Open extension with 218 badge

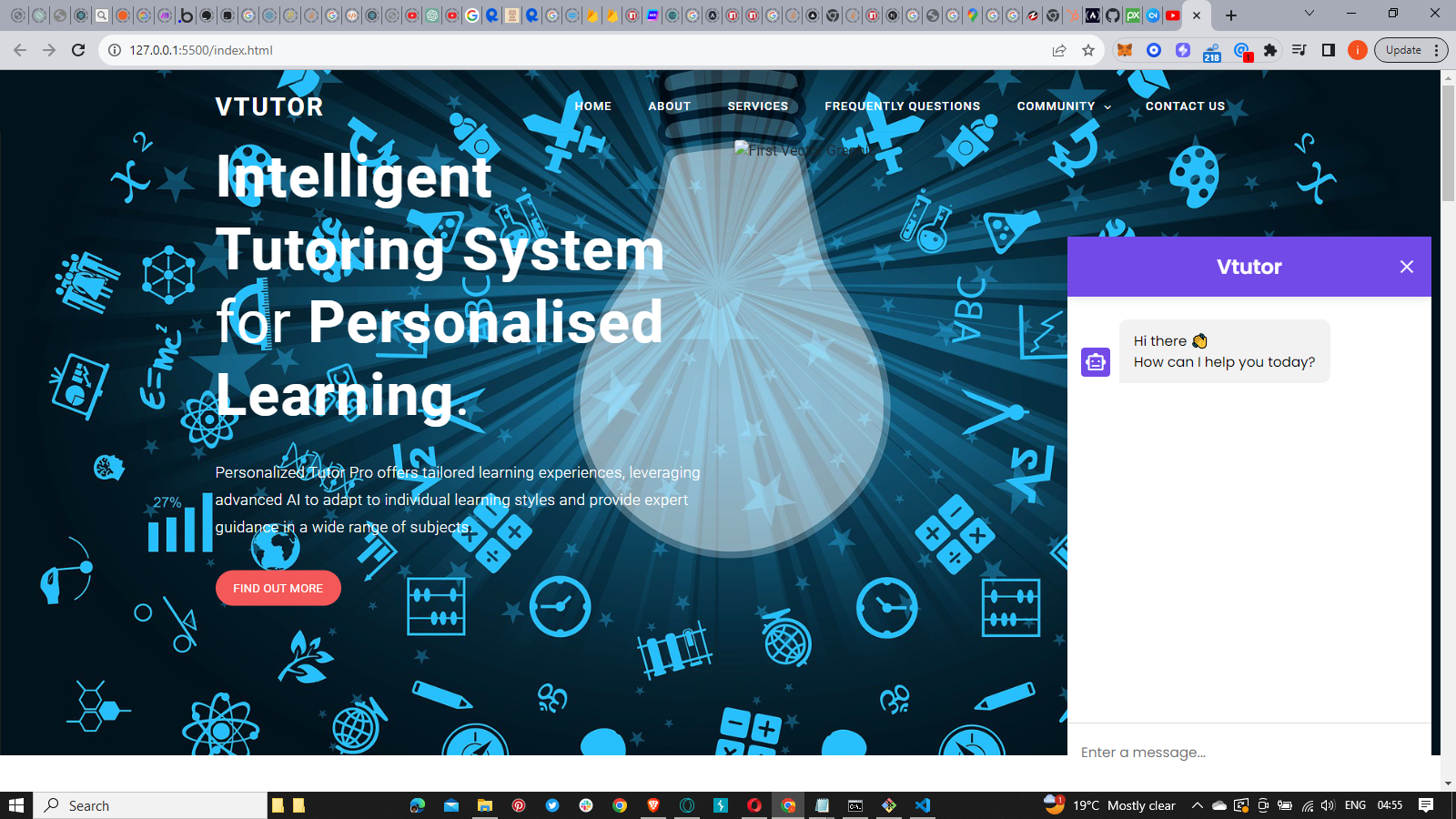1212,52
